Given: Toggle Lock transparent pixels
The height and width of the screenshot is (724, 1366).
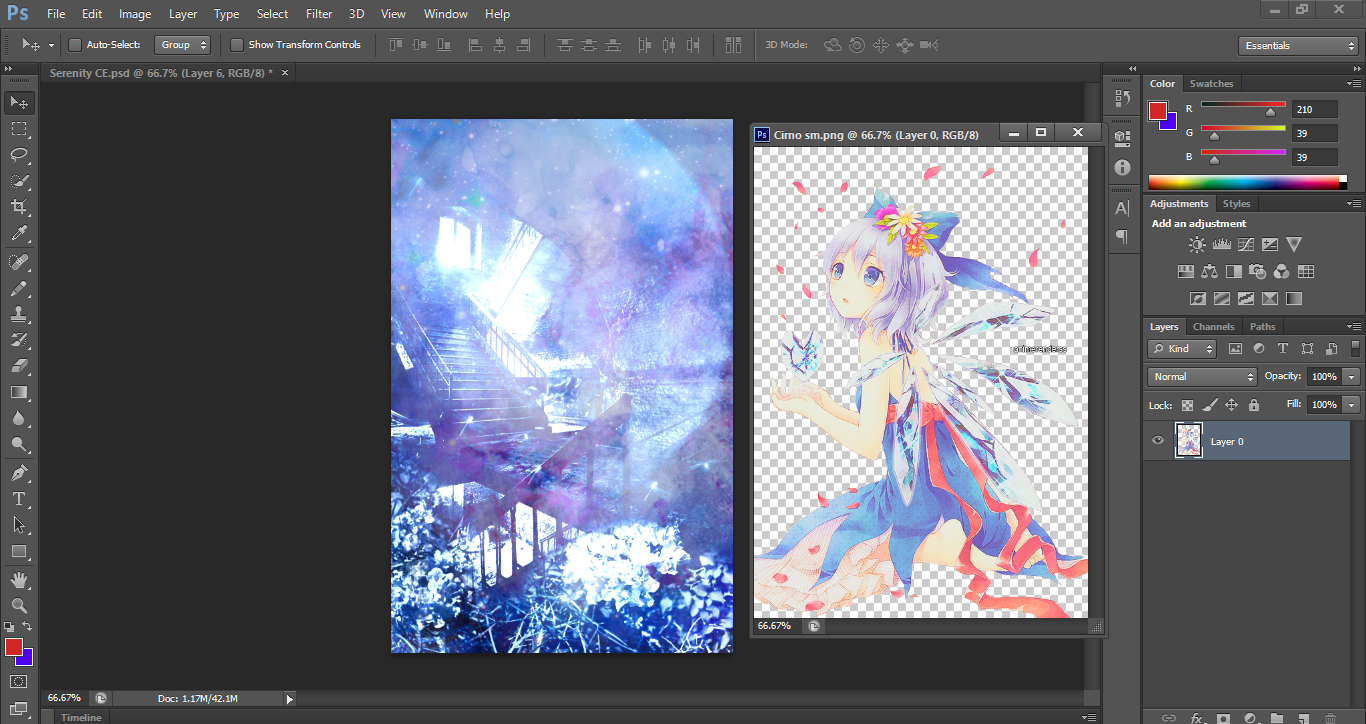Looking at the screenshot, I should [x=1187, y=405].
